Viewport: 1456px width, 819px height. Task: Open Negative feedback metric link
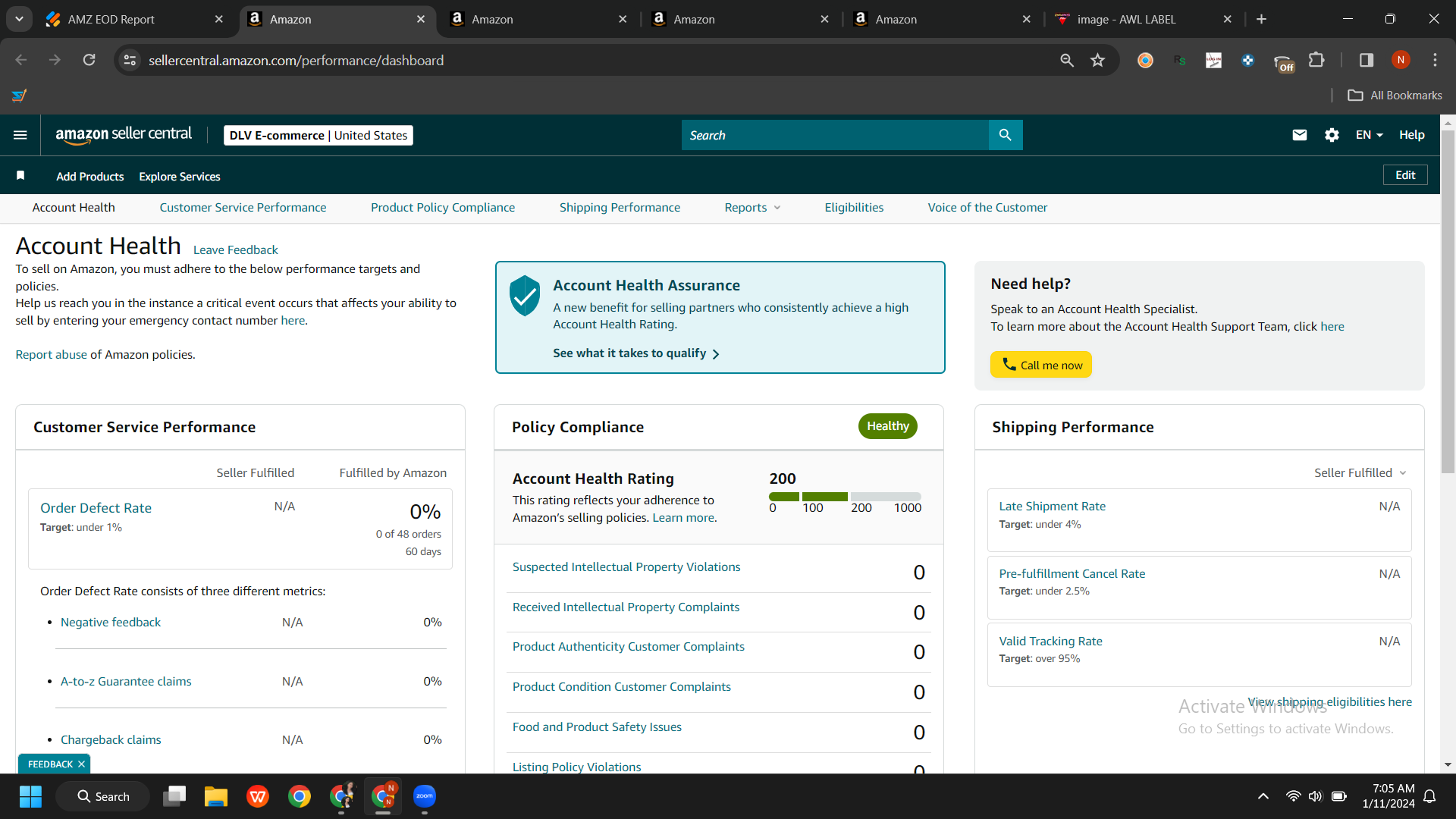coord(111,623)
